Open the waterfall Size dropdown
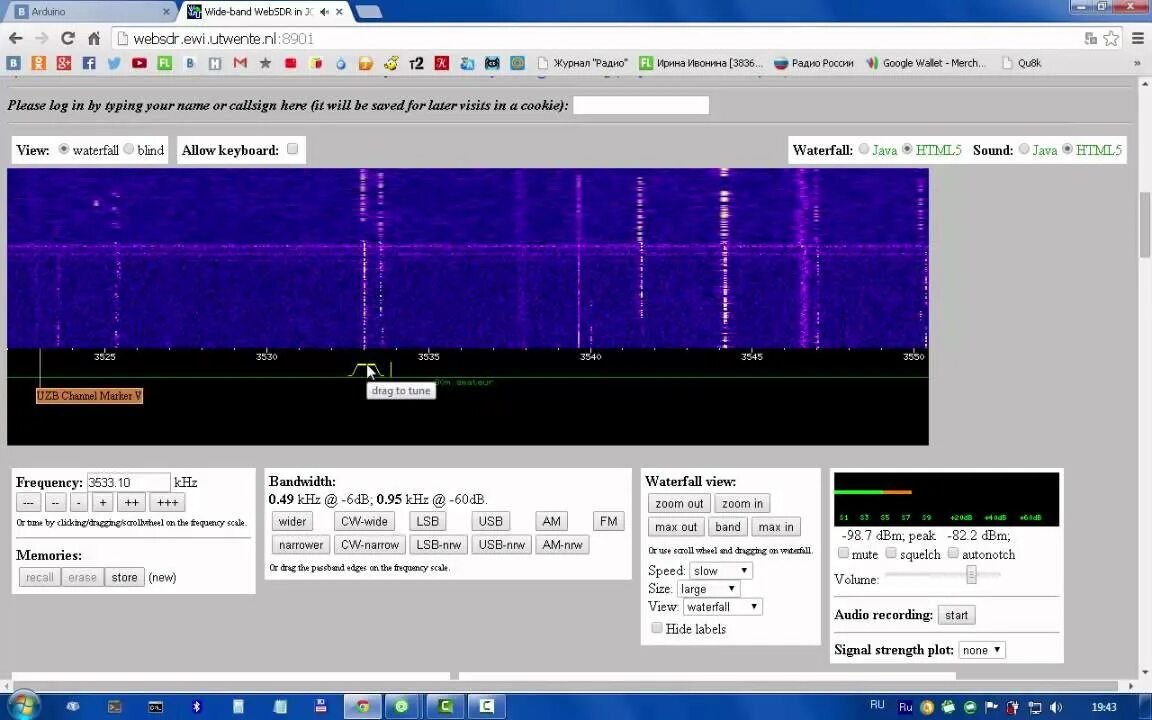The height and width of the screenshot is (720, 1152). pos(708,588)
